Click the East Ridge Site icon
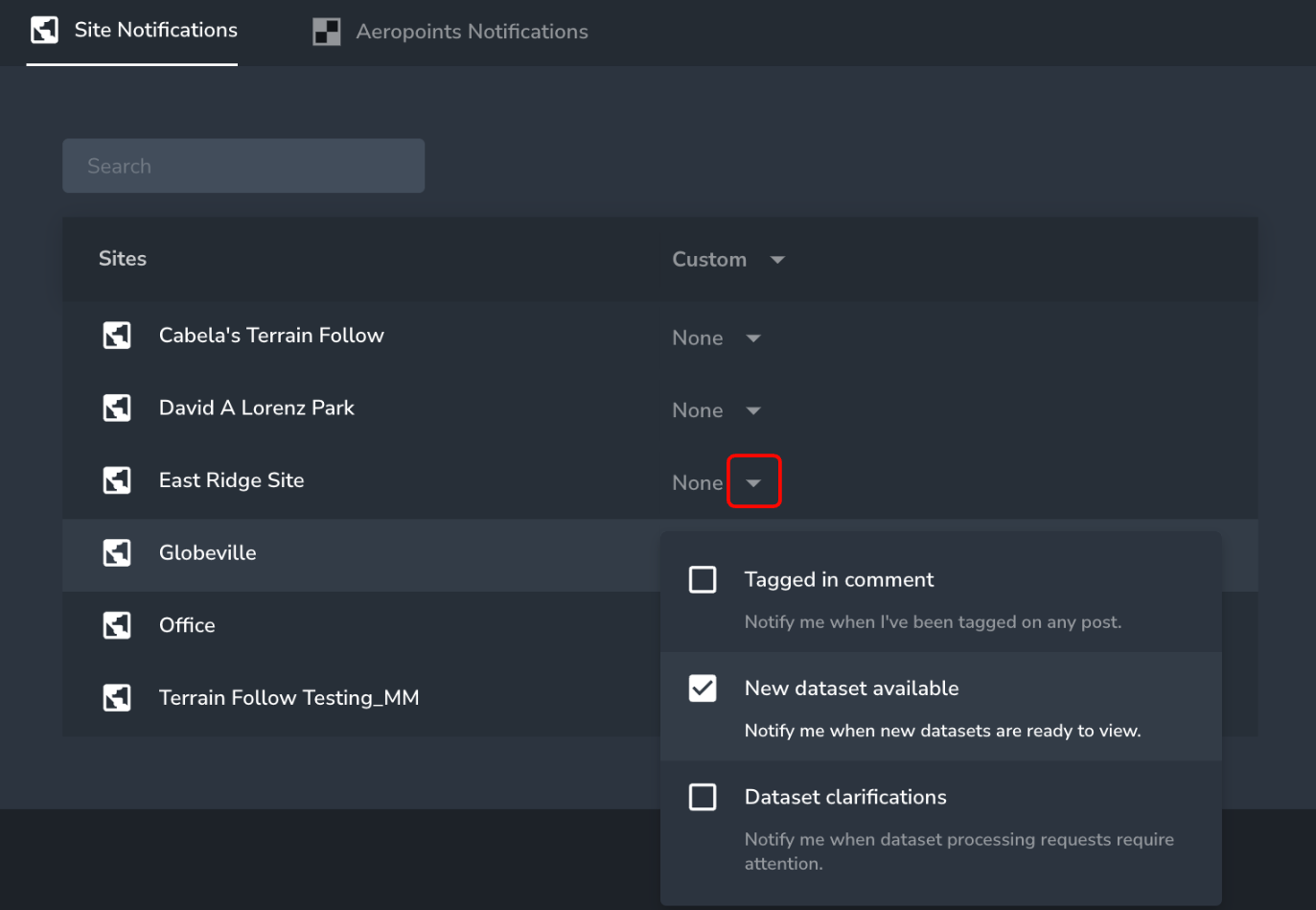 coord(117,480)
